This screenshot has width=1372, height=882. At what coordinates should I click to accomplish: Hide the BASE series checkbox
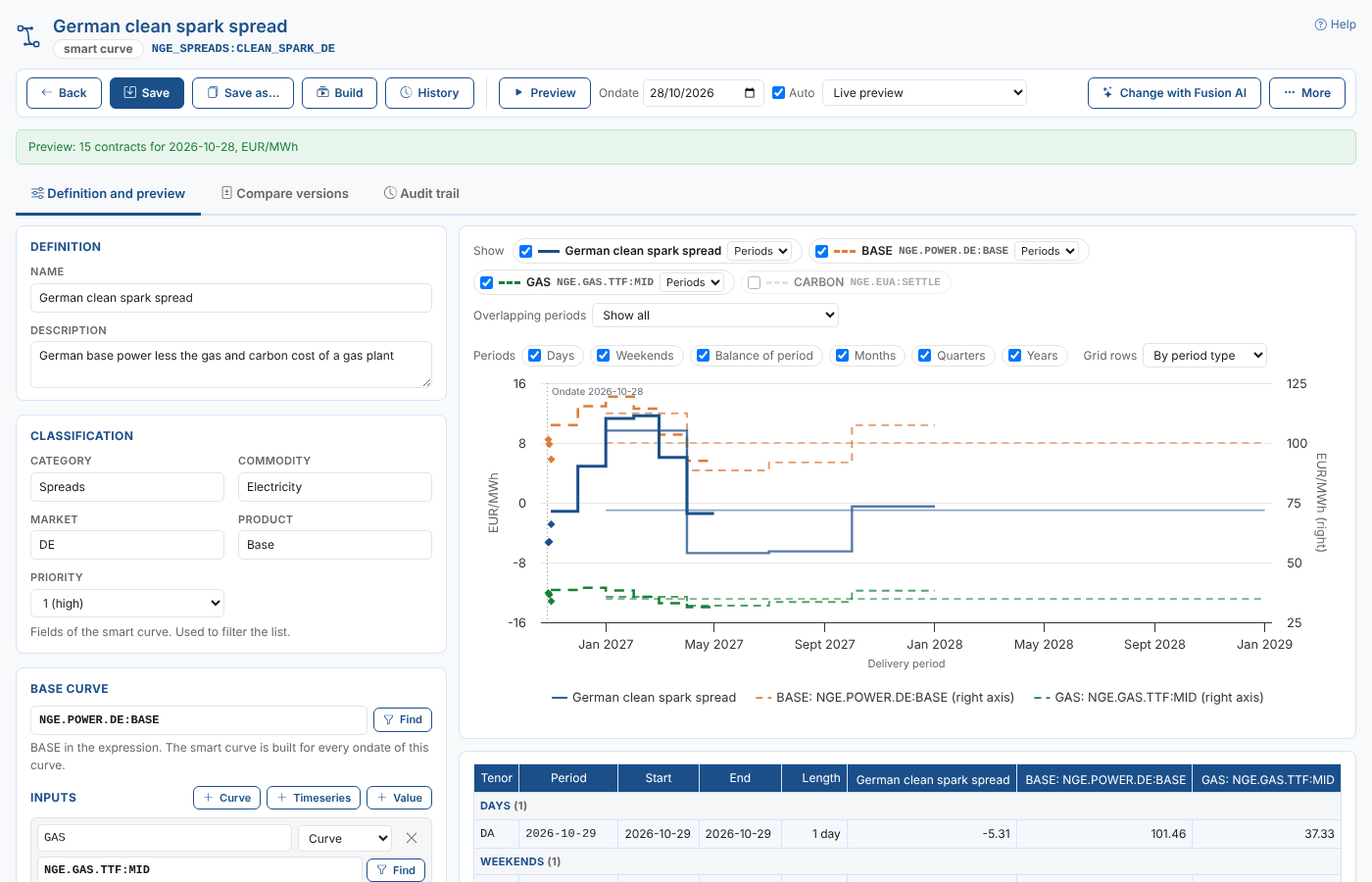821,251
